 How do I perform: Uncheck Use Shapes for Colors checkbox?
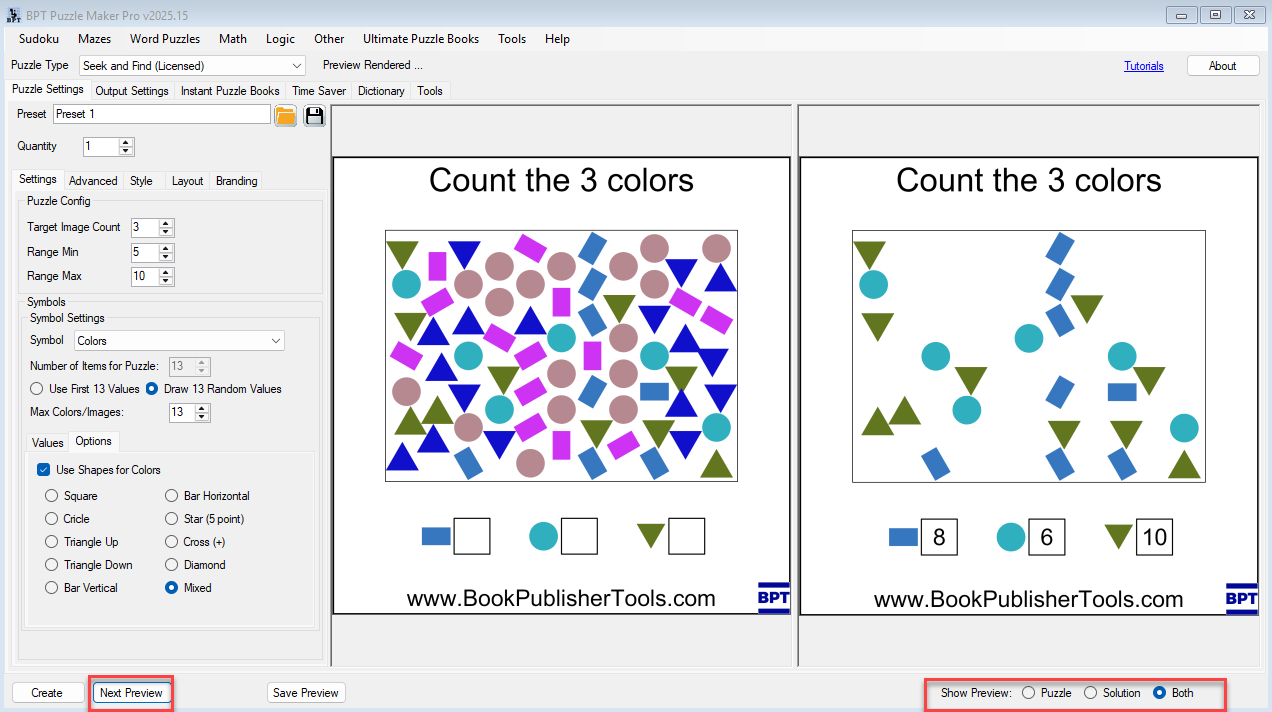click(x=44, y=470)
